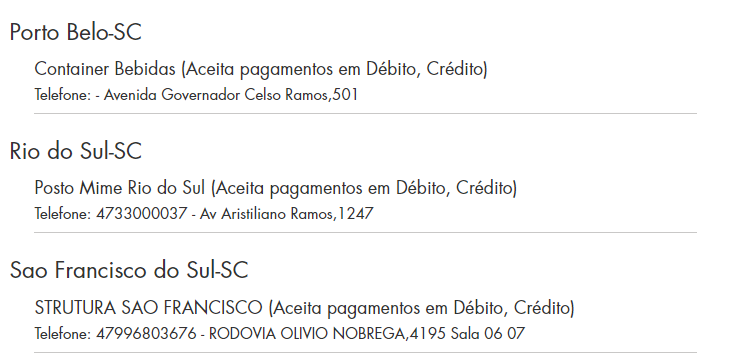Click phone number 4733000037
The image size is (735, 363).
(x=142, y=214)
